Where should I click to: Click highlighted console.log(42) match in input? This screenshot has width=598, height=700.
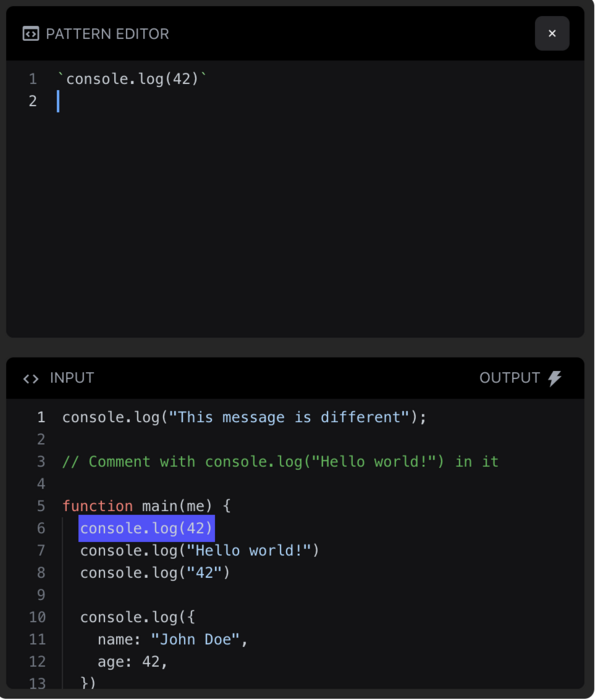146,528
